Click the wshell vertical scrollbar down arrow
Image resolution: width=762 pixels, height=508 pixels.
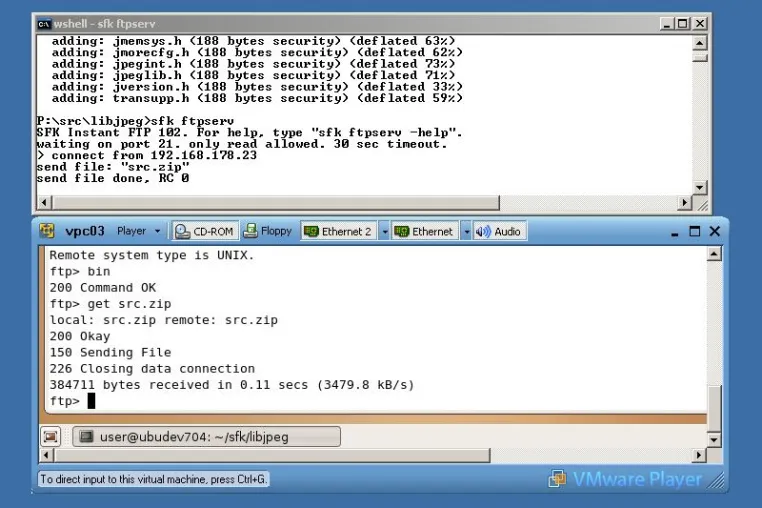coord(699,187)
